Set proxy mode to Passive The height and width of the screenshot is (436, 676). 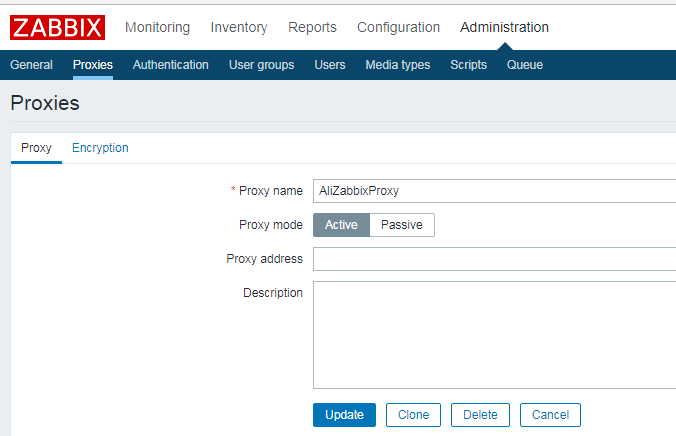402,225
